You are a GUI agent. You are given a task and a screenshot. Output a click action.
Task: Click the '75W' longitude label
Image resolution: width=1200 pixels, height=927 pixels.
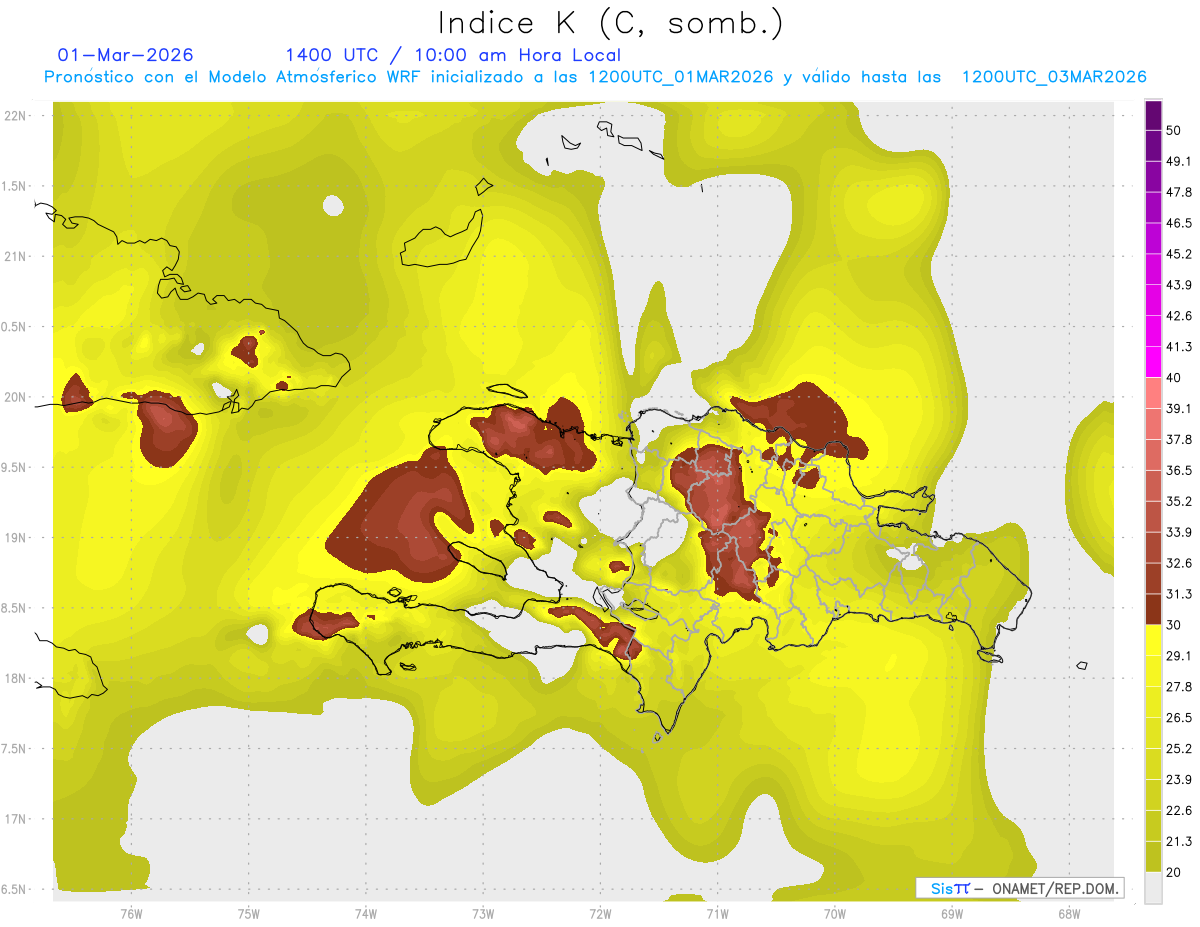point(249,914)
